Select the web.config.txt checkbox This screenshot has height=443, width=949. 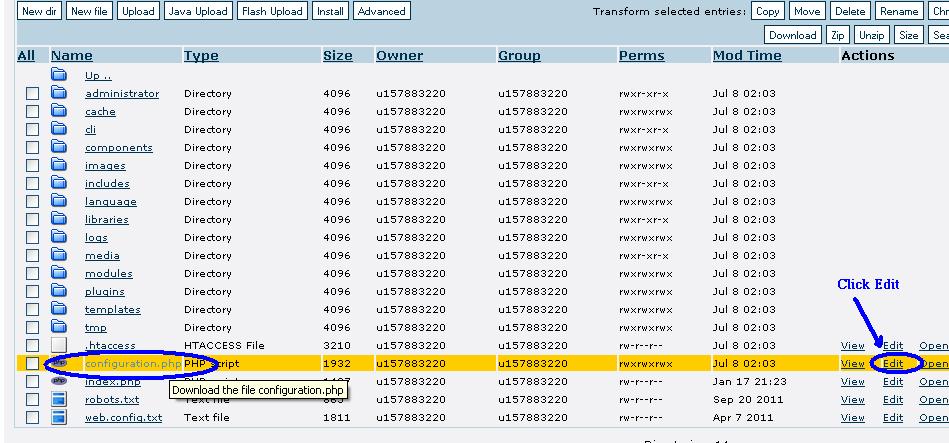(x=32, y=418)
